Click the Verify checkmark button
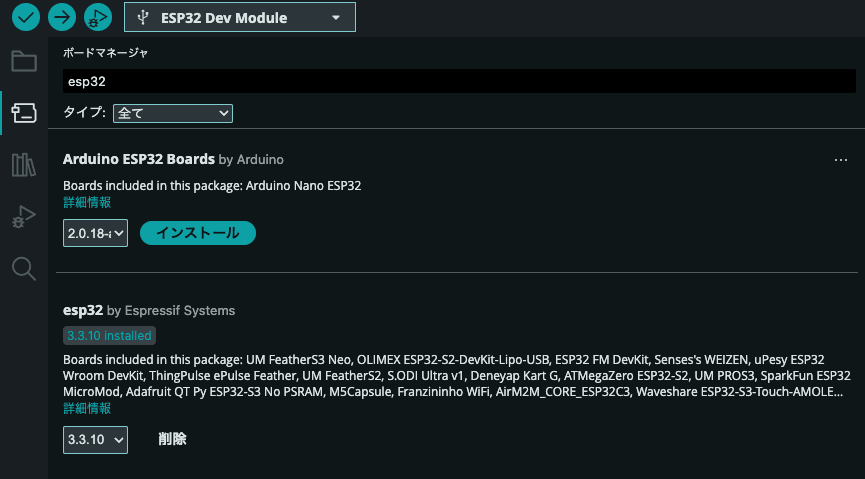This screenshot has width=865, height=479. click(26, 17)
